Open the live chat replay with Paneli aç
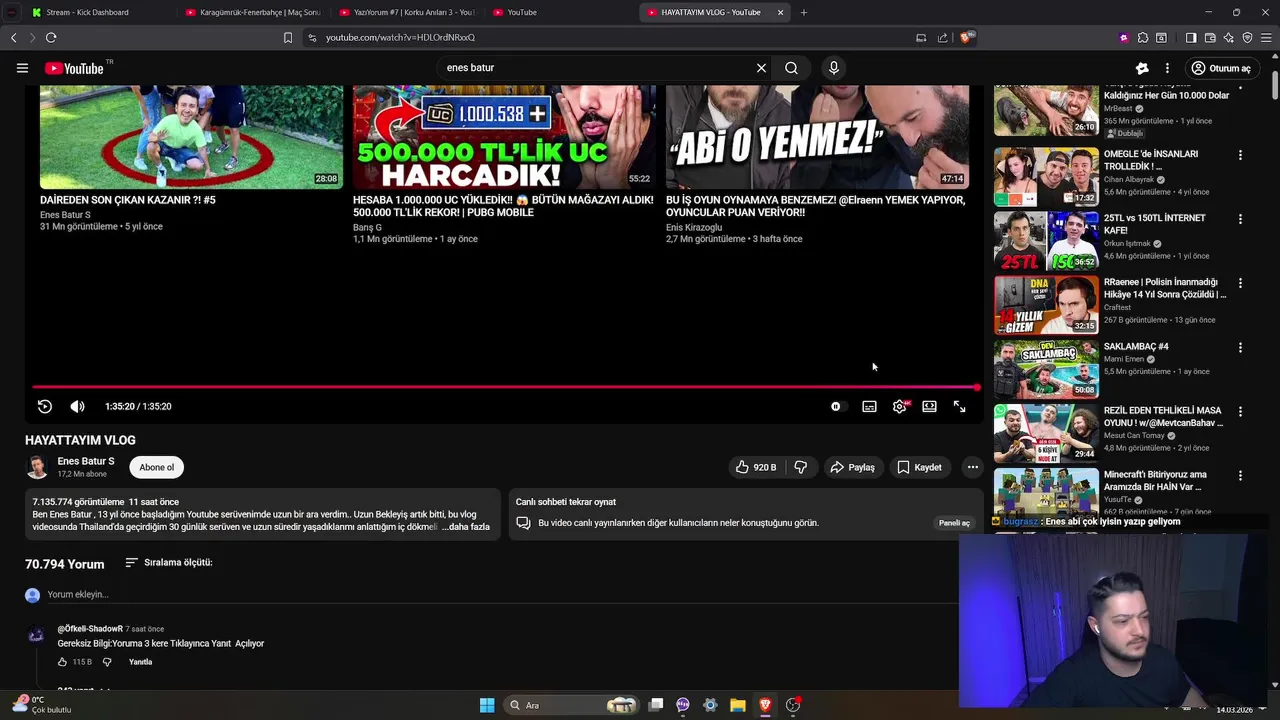Screen dimensions: 1280x720 [x=953, y=523]
